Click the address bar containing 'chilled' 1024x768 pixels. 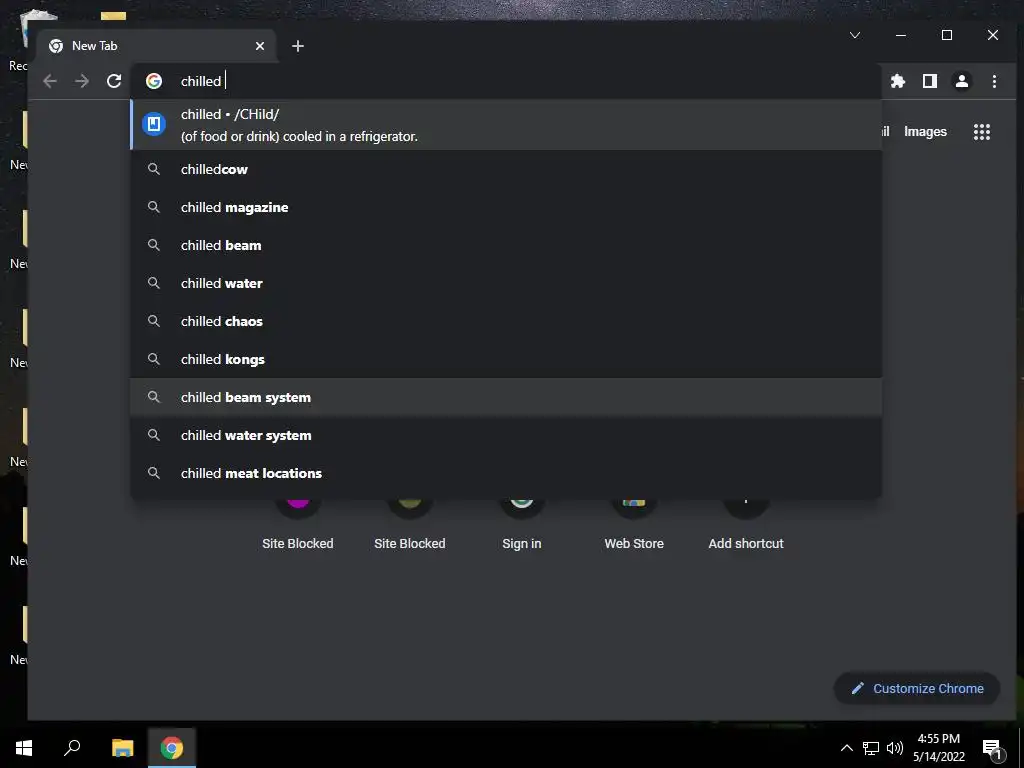click(506, 81)
